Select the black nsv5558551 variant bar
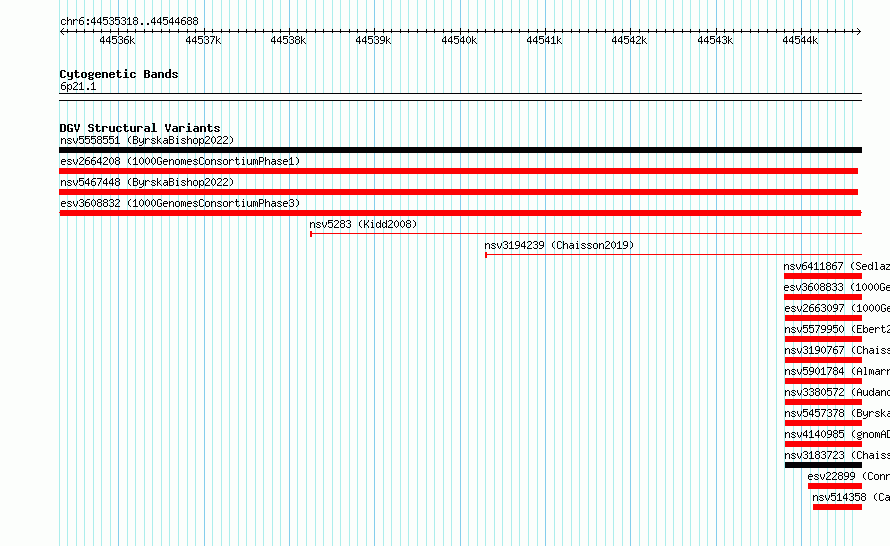The width and height of the screenshot is (890, 546). tap(460, 150)
